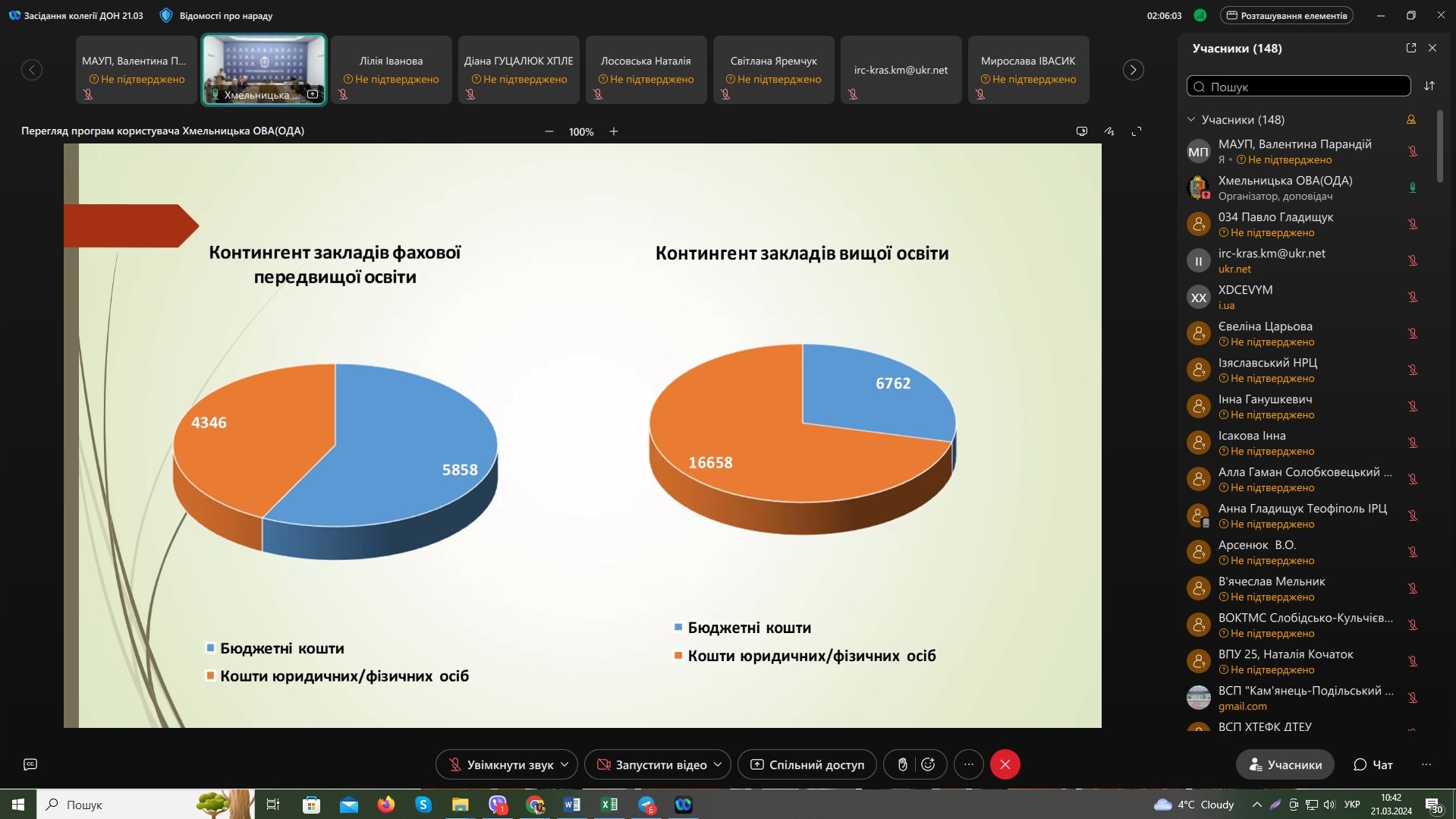Screen dimensions: 1456x819
Task: Zoom in on the shared content
Action: (x=614, y=131)
